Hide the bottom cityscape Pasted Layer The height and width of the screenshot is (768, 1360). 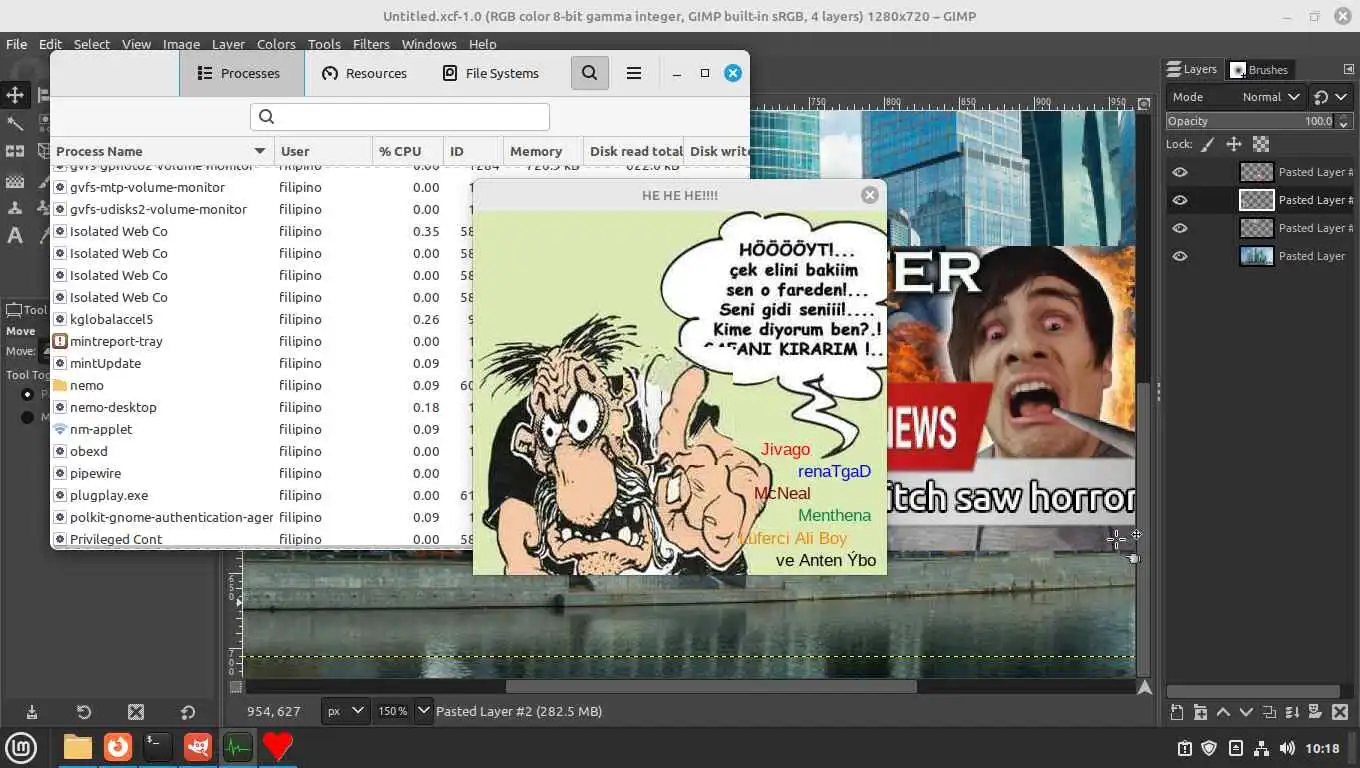(1180, 256)
